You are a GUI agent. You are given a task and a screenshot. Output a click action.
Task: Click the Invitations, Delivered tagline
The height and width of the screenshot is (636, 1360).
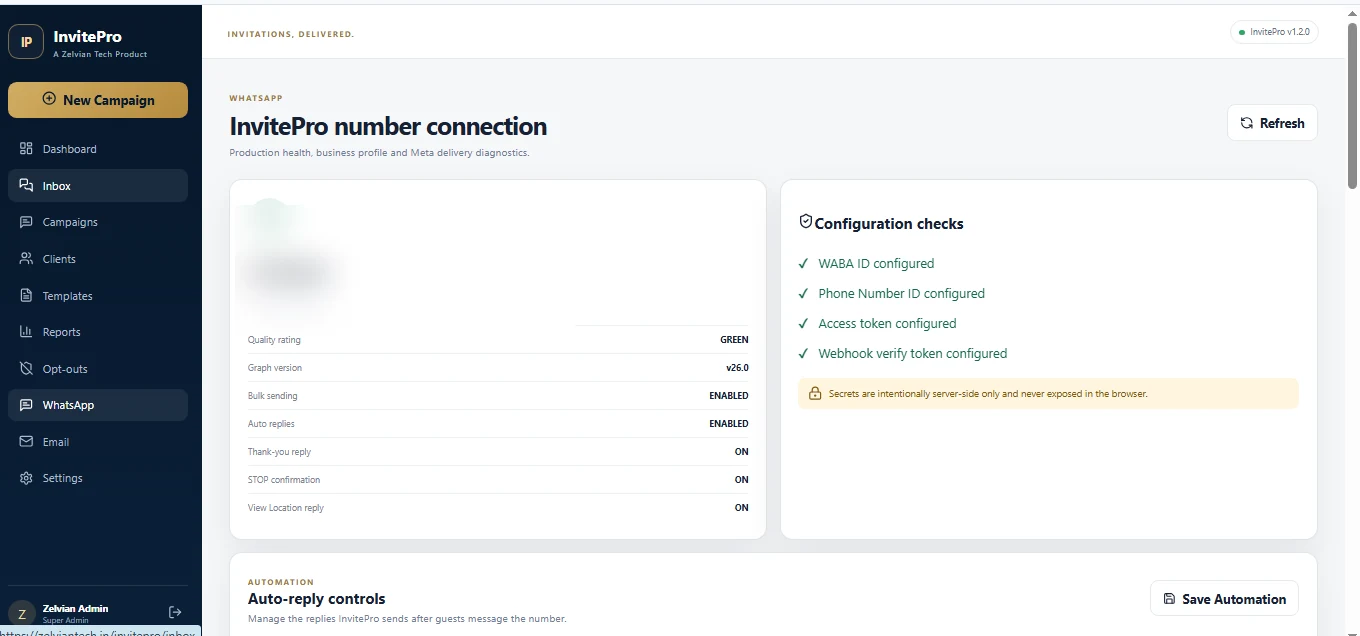click(x=291, y=34)
